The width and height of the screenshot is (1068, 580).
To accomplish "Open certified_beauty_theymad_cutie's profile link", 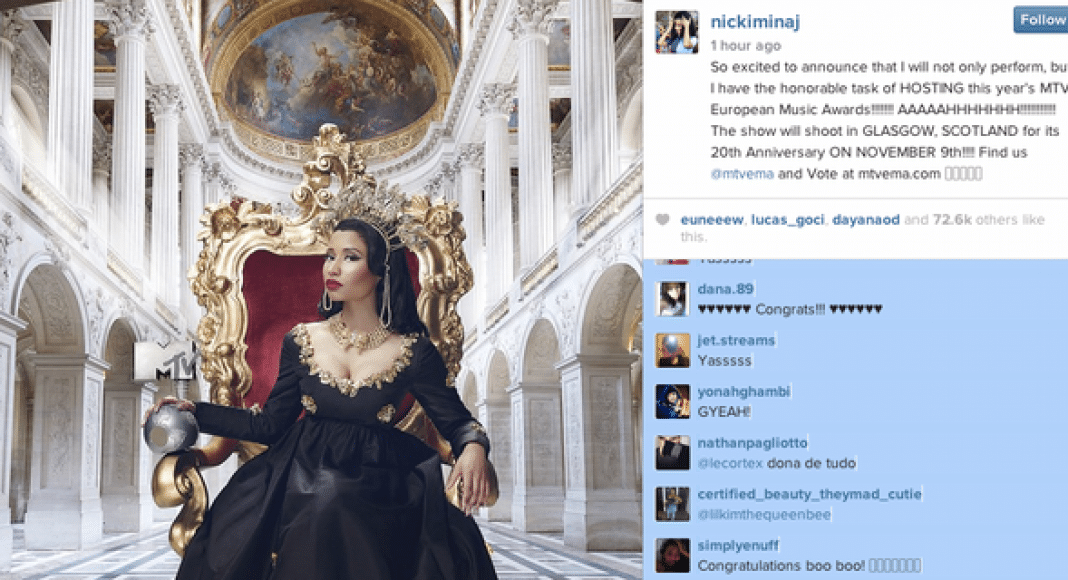I will pyautogui.click(x=809, y=494).
